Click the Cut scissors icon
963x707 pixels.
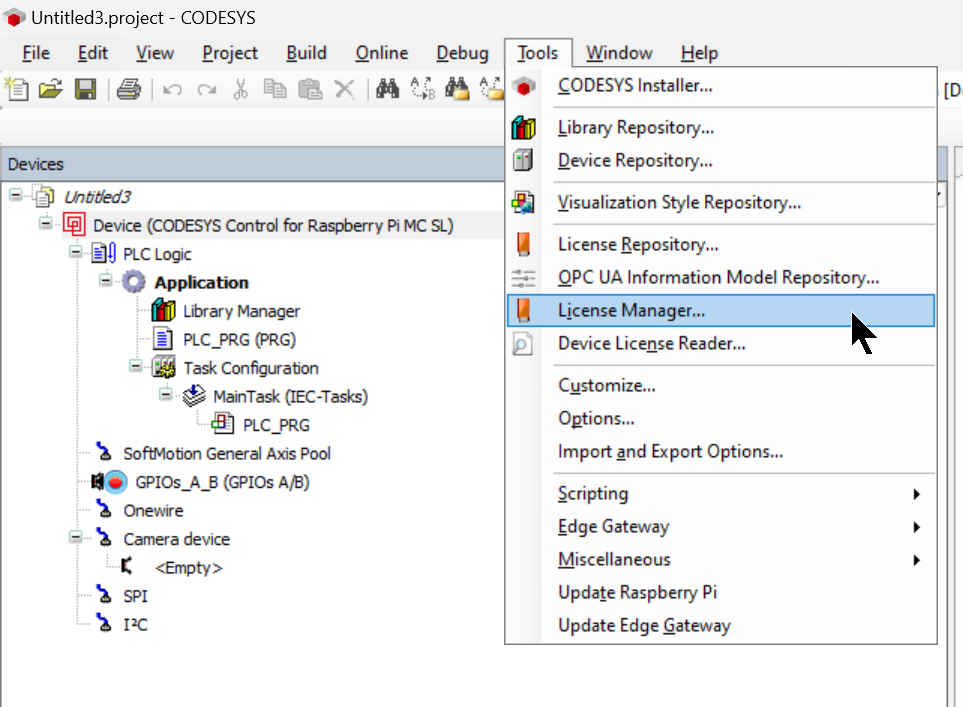(x=241, y=89)
